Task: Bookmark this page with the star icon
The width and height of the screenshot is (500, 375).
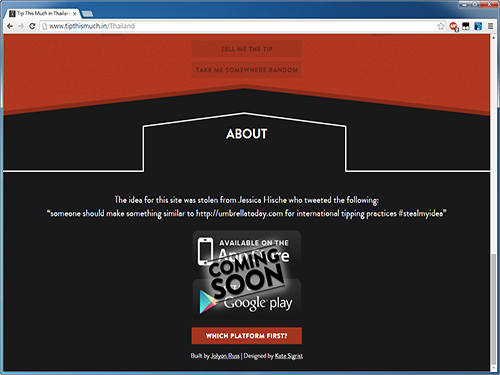Action: (441, 26)
